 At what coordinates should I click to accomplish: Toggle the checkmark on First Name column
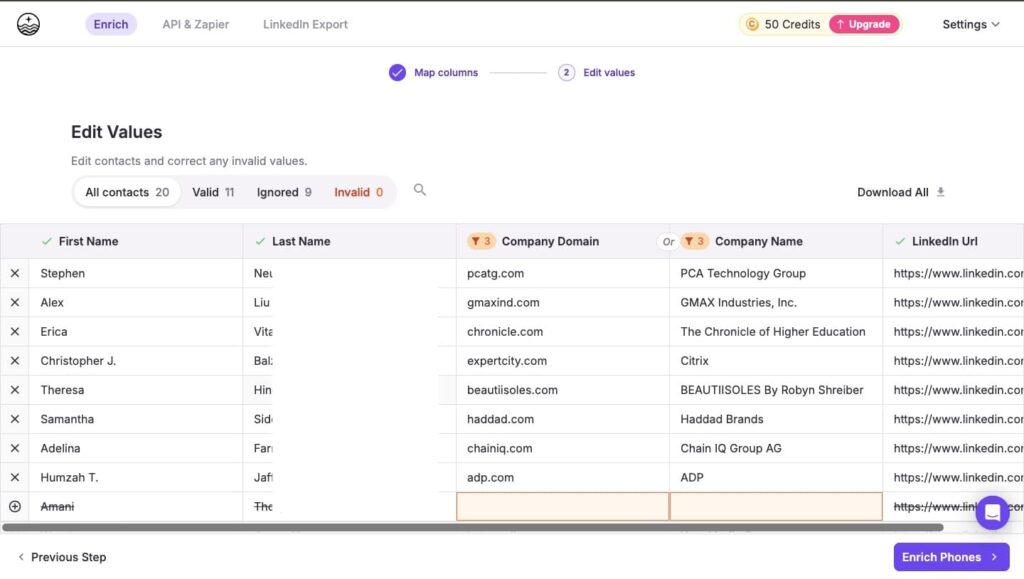pos(47,241)
